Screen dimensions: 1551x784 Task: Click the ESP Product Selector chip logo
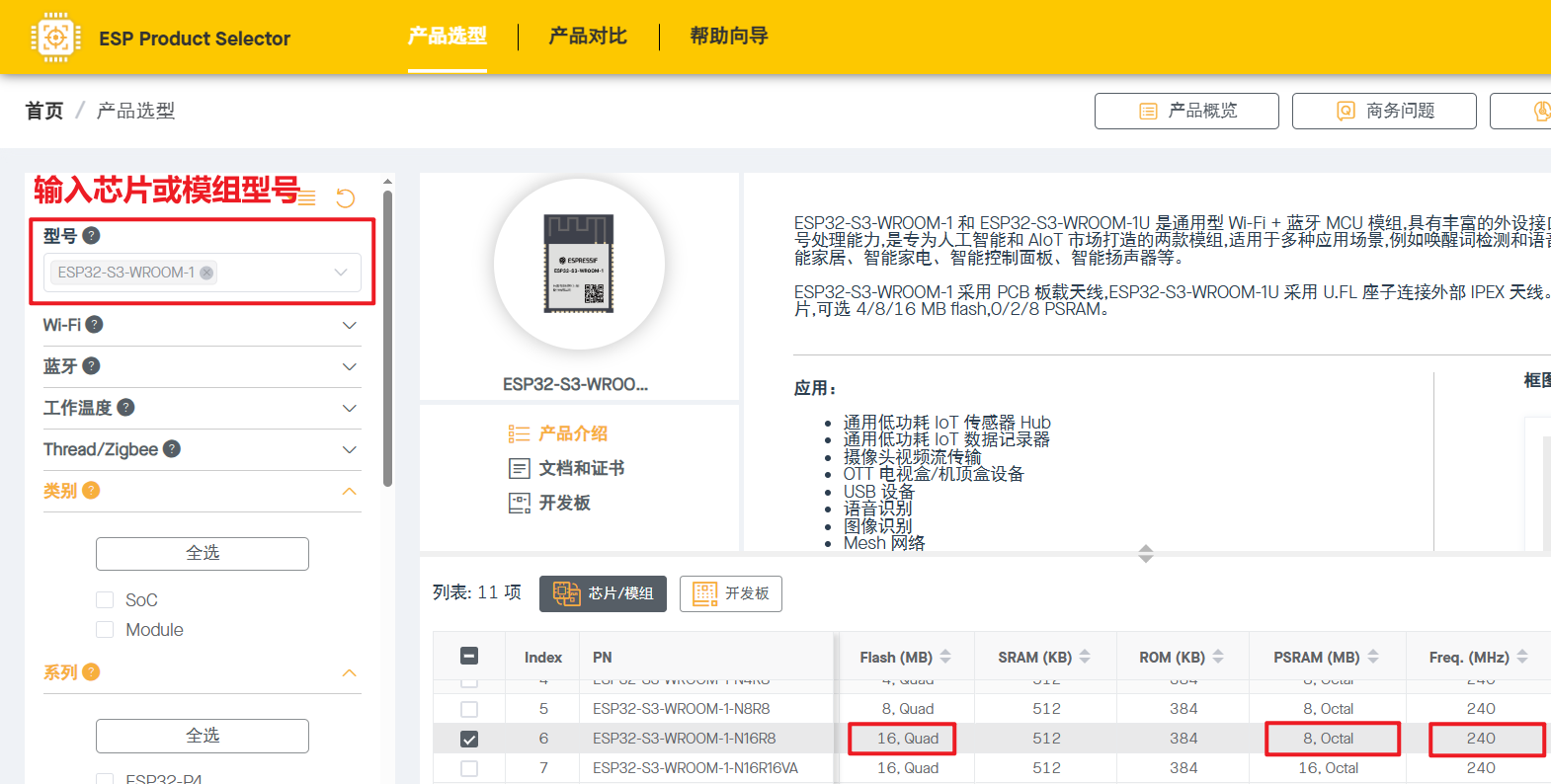55,38
